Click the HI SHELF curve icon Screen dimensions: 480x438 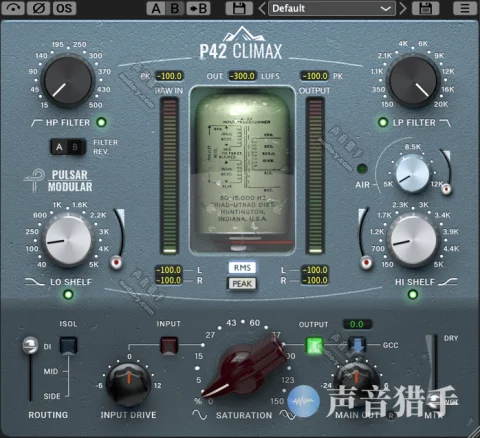click(x=448, y=282)
